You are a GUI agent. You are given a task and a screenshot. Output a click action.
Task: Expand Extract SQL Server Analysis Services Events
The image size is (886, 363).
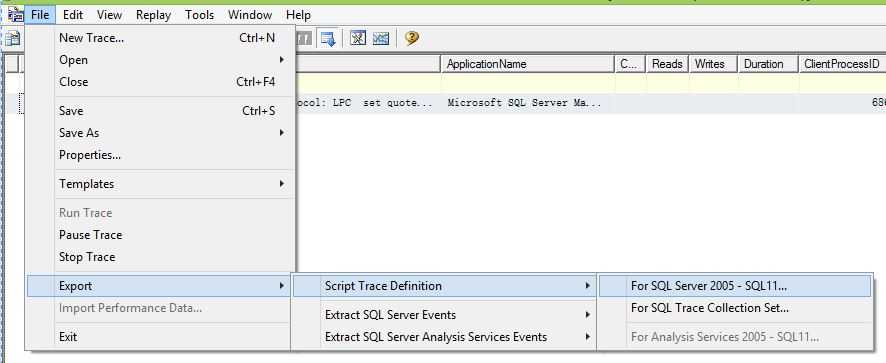click(x=445, y=336)
